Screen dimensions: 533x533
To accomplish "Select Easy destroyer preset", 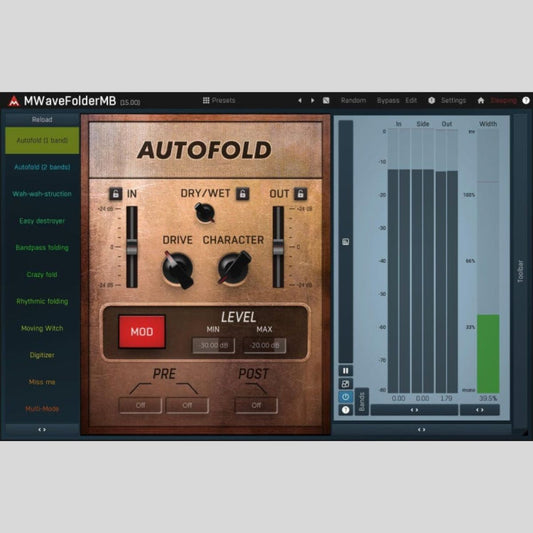I will tap(42, 221).
